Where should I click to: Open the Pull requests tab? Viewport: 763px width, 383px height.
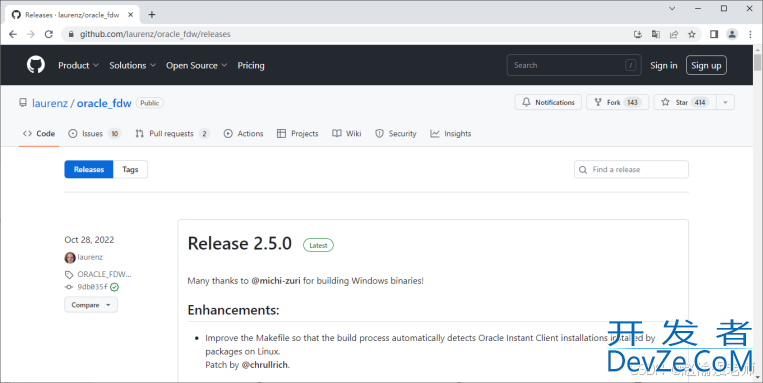tap(173, 133)
